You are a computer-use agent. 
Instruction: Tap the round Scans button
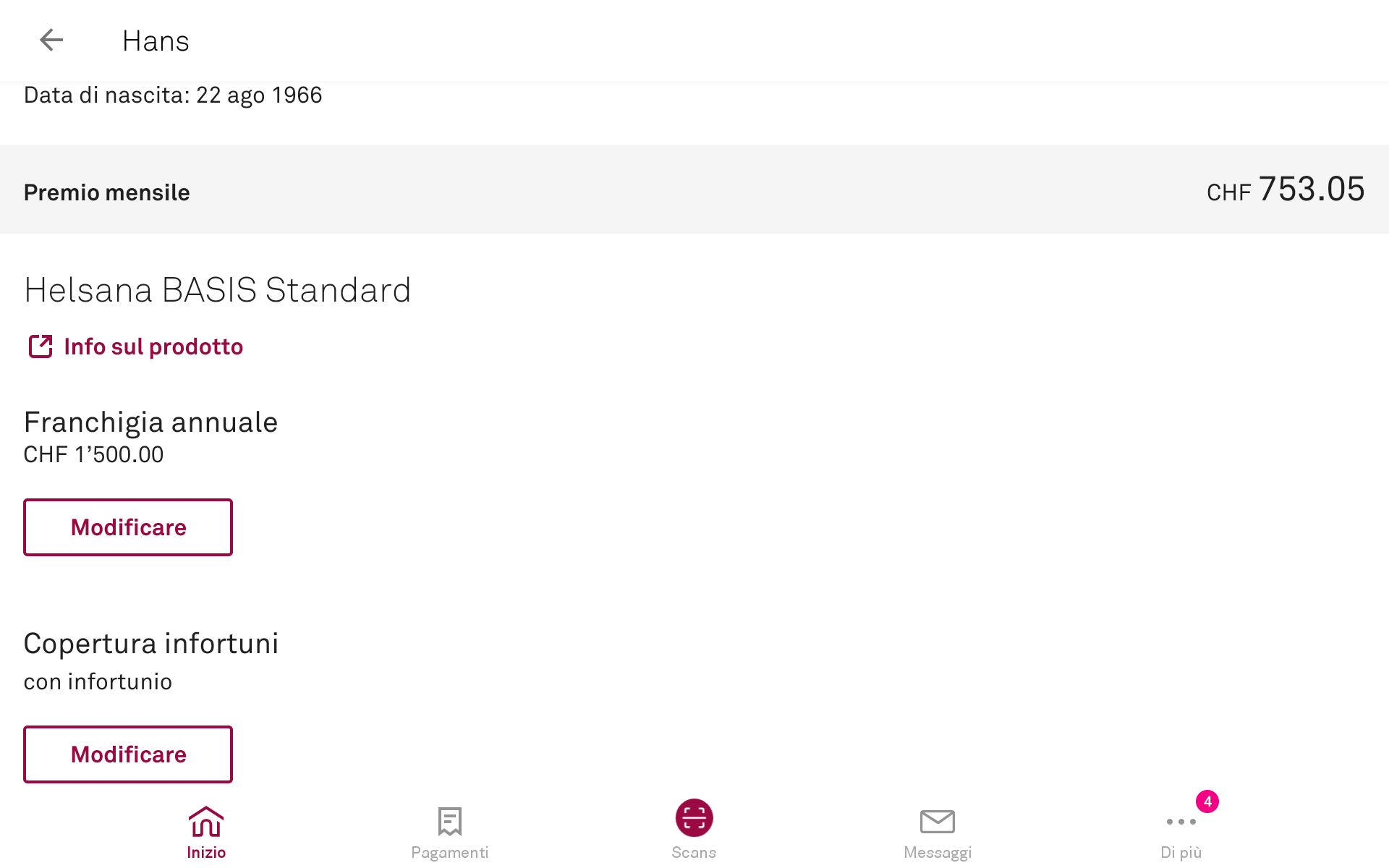(x=694, y=819)
